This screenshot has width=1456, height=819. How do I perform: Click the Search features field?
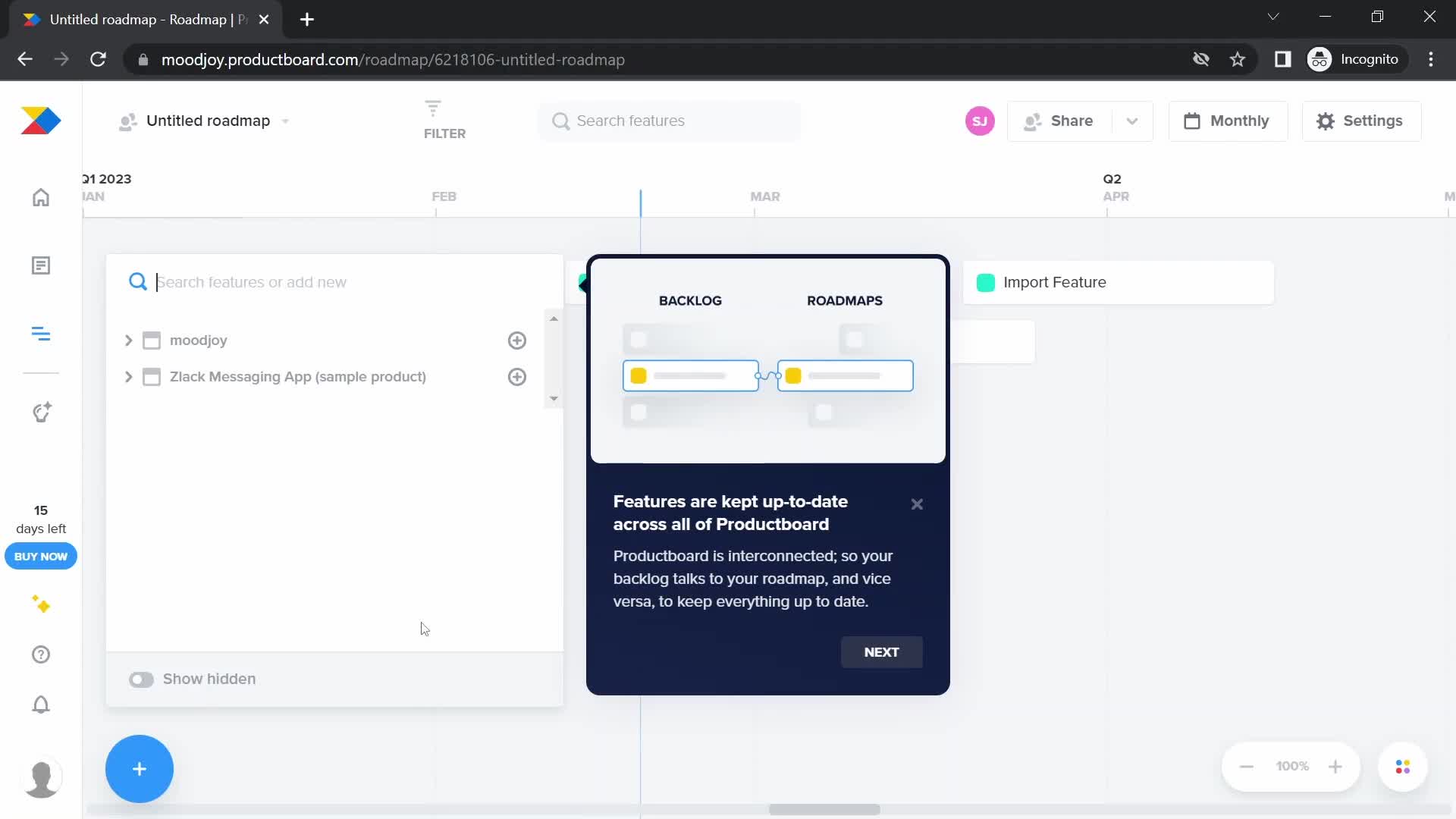tap(669, 121)
